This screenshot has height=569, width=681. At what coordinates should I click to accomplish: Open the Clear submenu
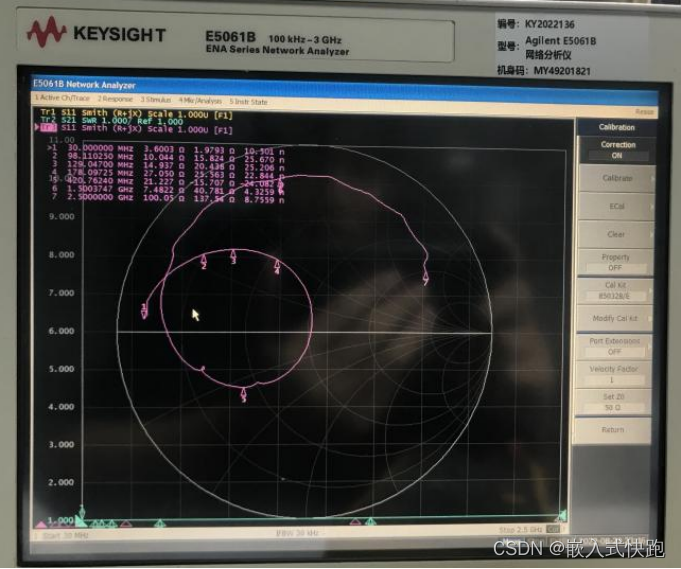(x=615, y=235)
